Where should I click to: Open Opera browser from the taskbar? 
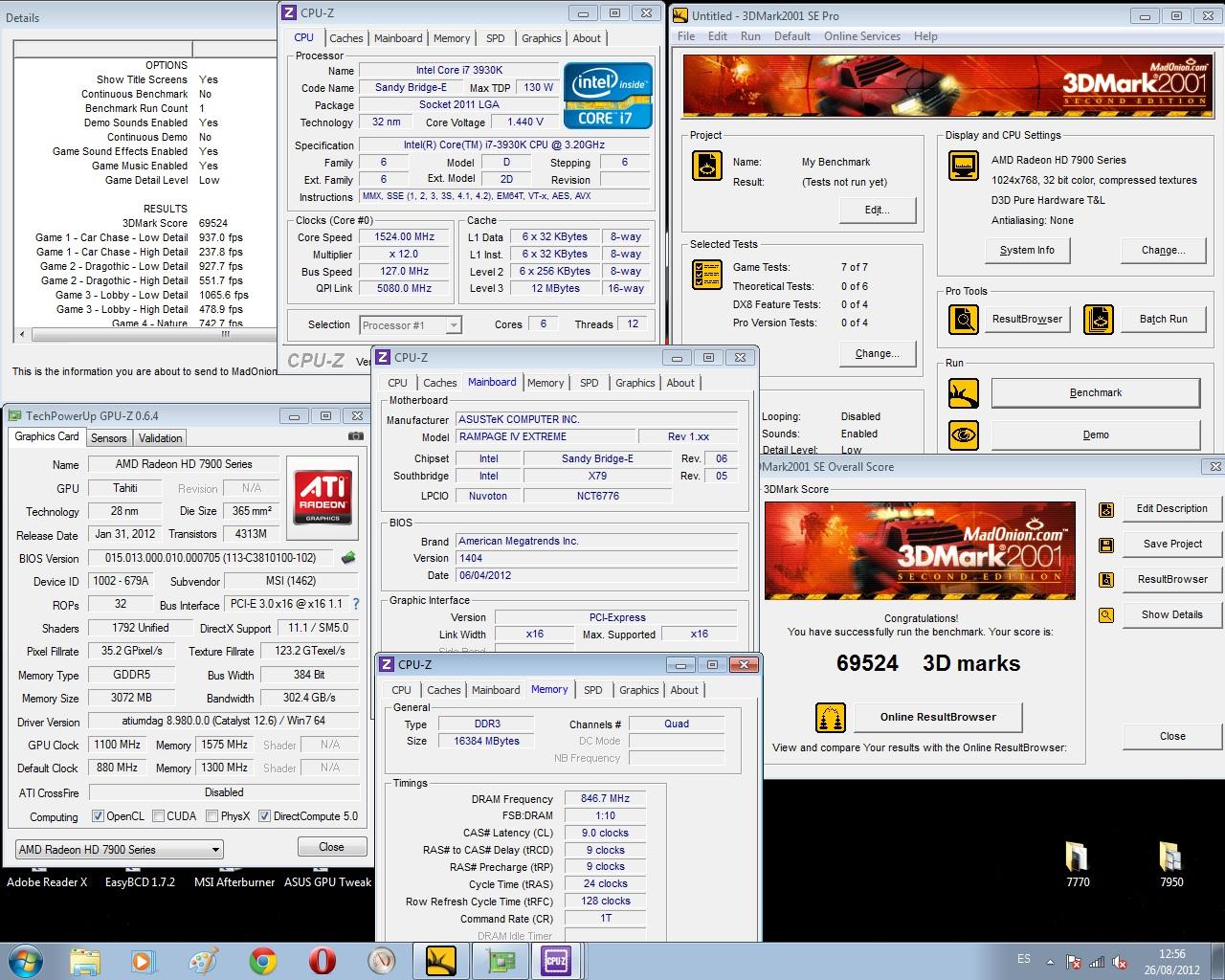pyautogui.click(x=323, y=960)
